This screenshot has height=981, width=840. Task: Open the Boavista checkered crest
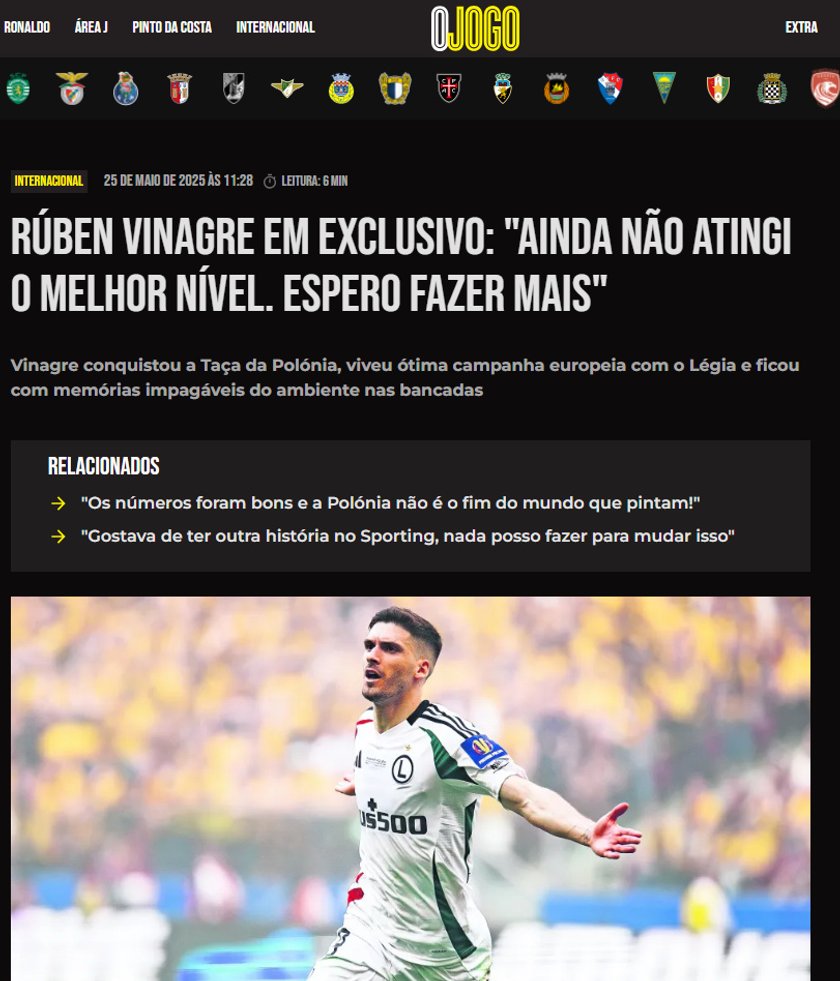772,88
